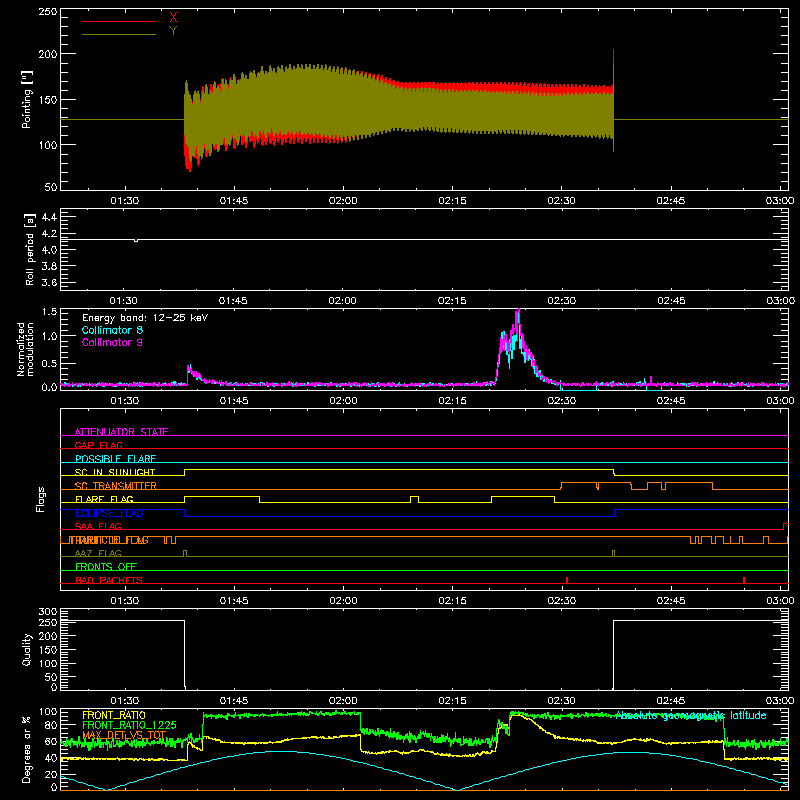
Task: Click the olive Y legend label
Action: tap(173, 31)
